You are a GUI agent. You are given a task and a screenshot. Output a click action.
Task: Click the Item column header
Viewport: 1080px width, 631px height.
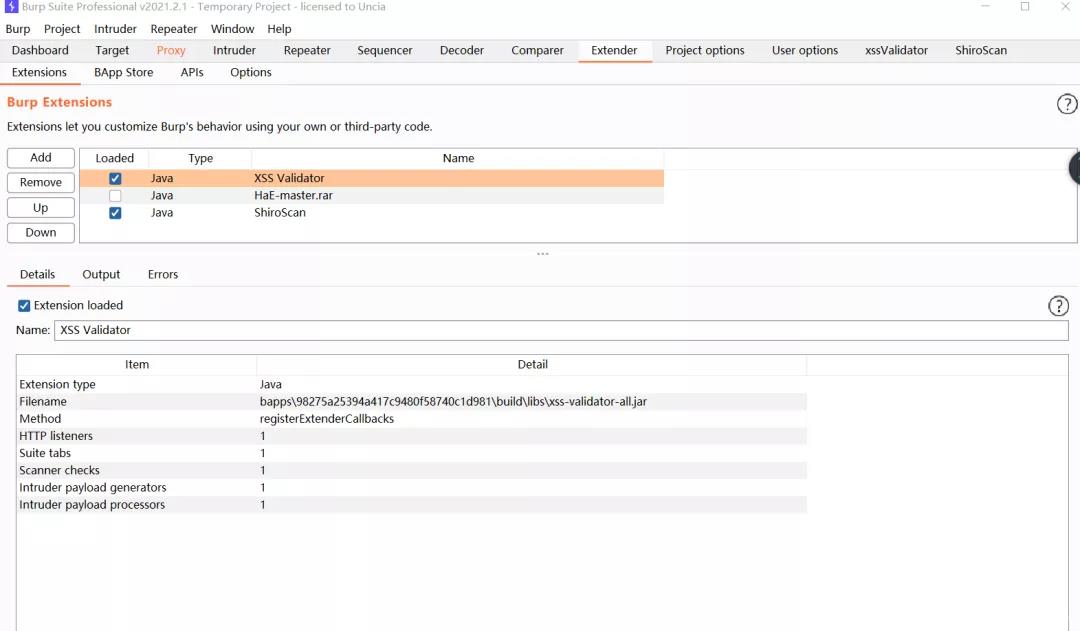click(136, 364)
